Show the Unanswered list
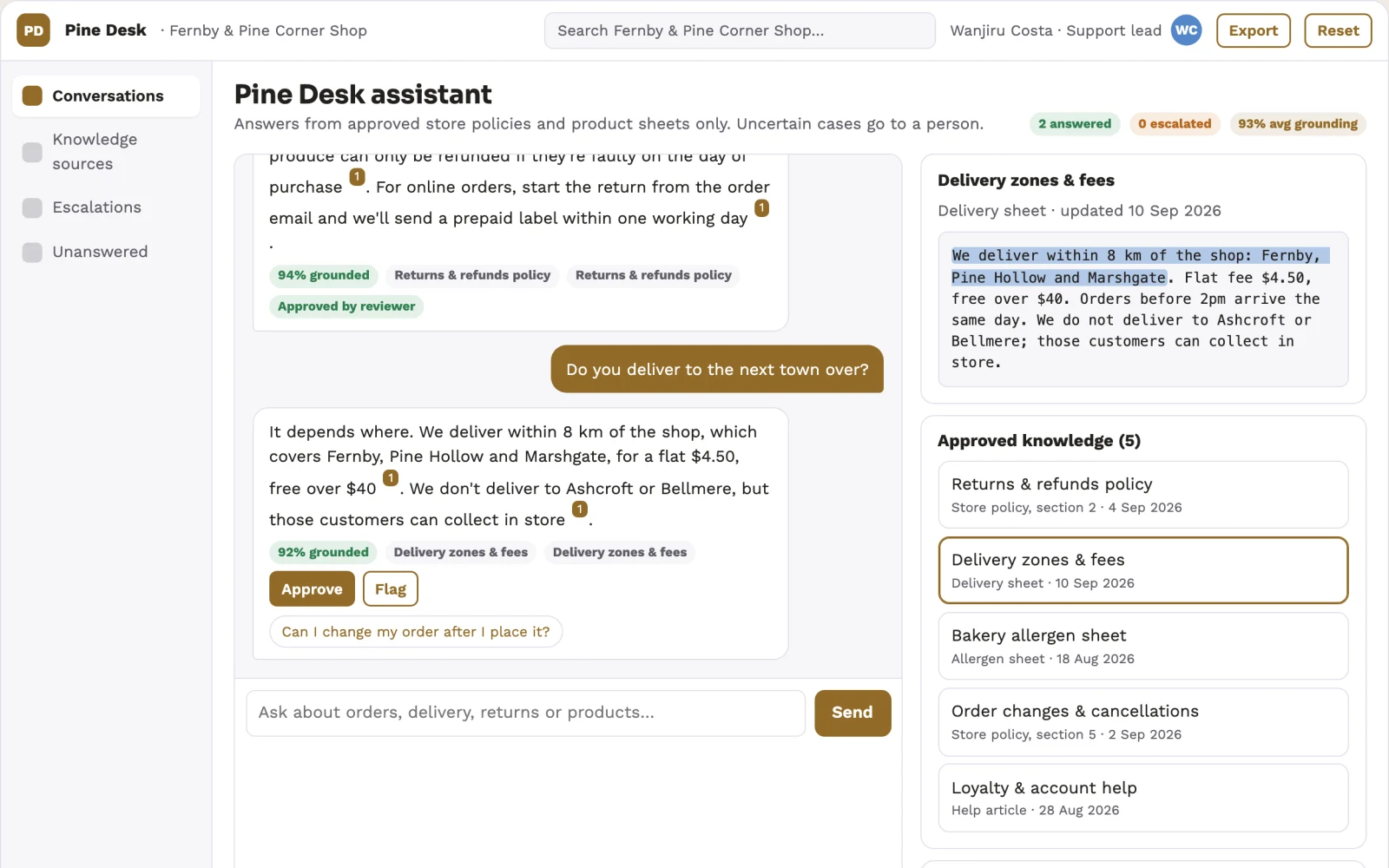This screenshot has width=1389, height=868. pyautogui.click(x=106, y=252)
